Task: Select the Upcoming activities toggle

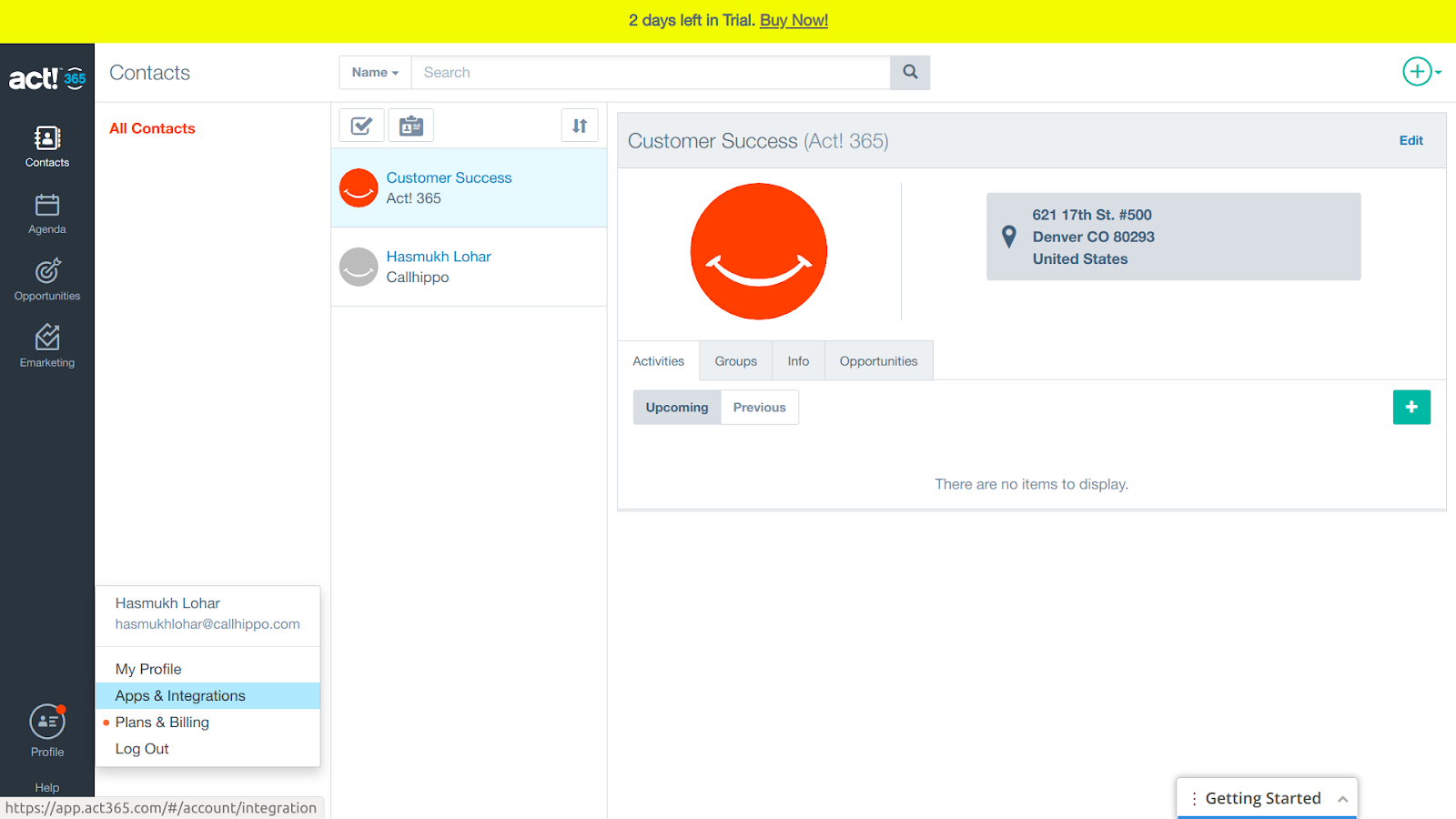Action: (677, 407)
